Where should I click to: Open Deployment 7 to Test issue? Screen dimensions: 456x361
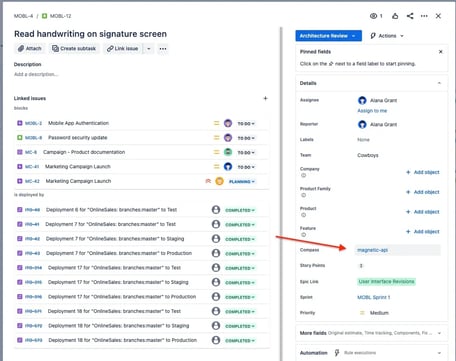110,224
